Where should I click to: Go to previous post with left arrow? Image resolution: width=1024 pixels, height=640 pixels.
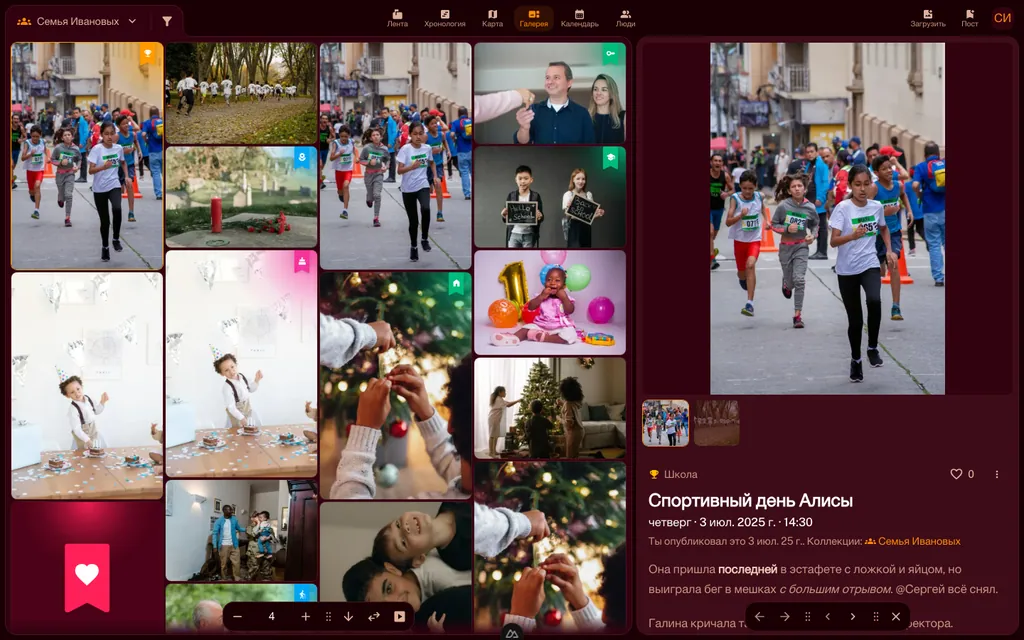[760, 616]
